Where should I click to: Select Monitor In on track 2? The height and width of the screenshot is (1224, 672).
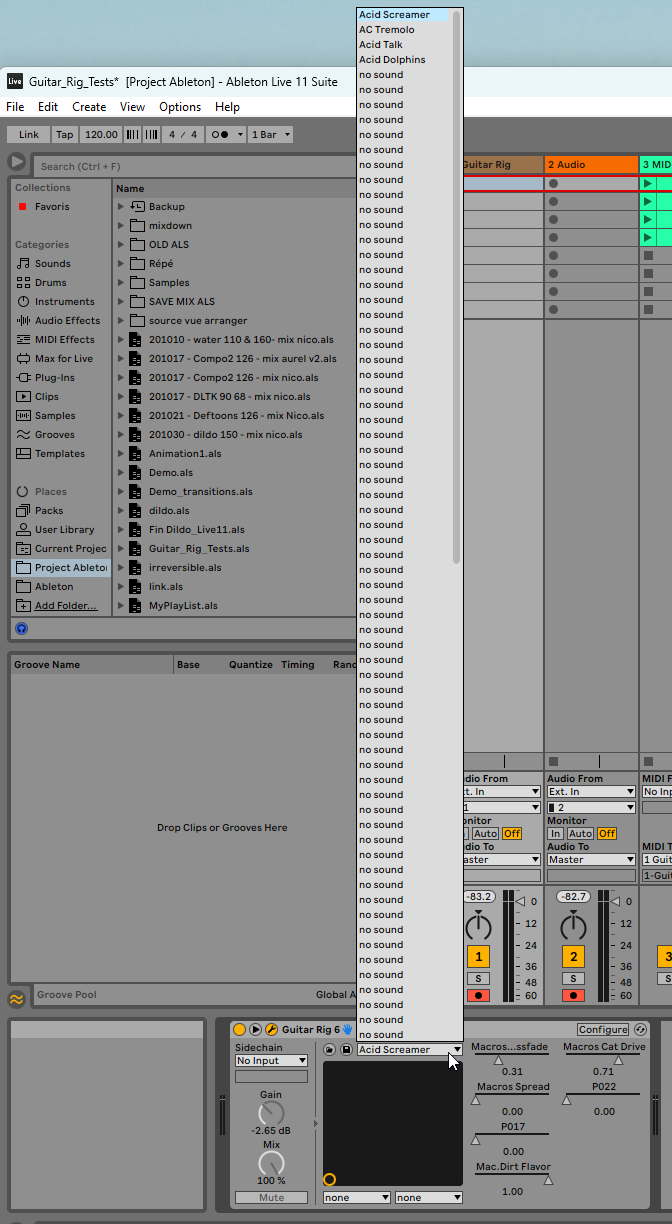point(555,834)
